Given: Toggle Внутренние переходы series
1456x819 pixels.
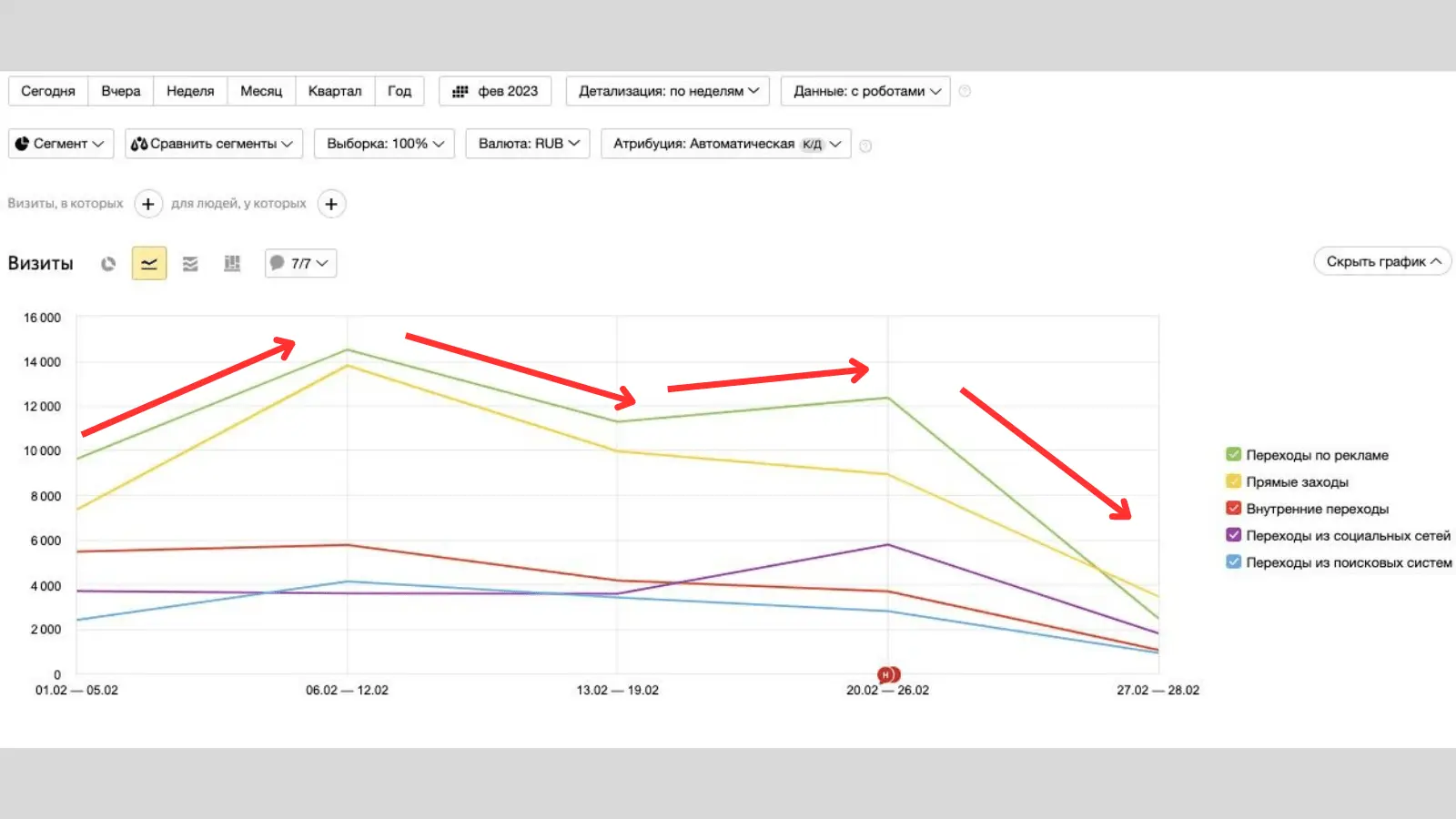Looking at the screenshot, I should pos(1234,508).
